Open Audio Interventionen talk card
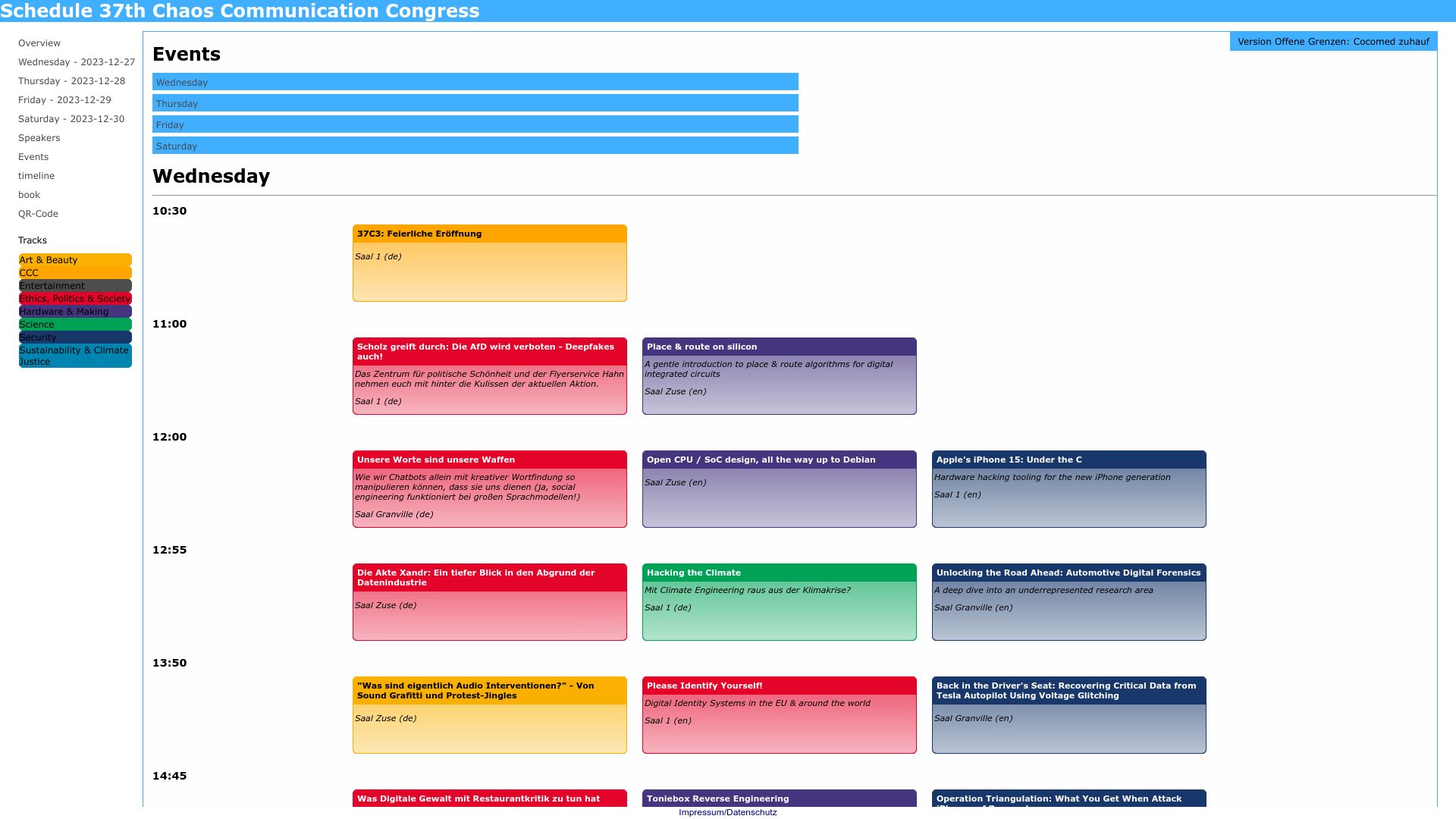The image size is (1456, 819). (490, 715)
